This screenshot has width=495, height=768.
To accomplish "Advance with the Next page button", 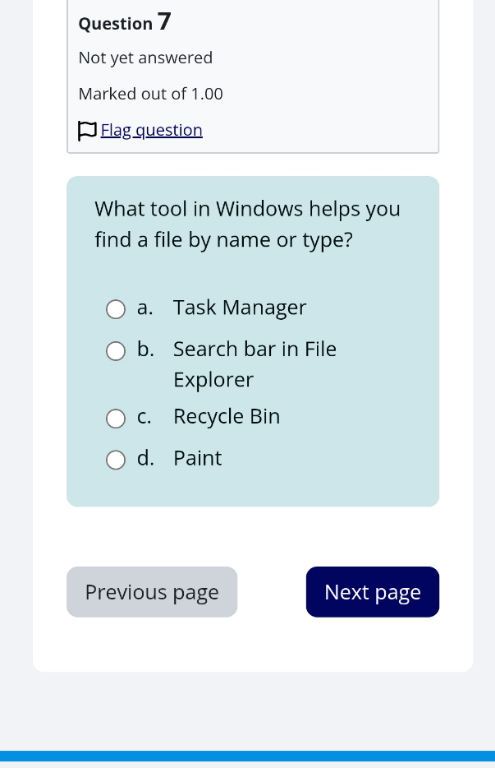I will tap(373, 592).
